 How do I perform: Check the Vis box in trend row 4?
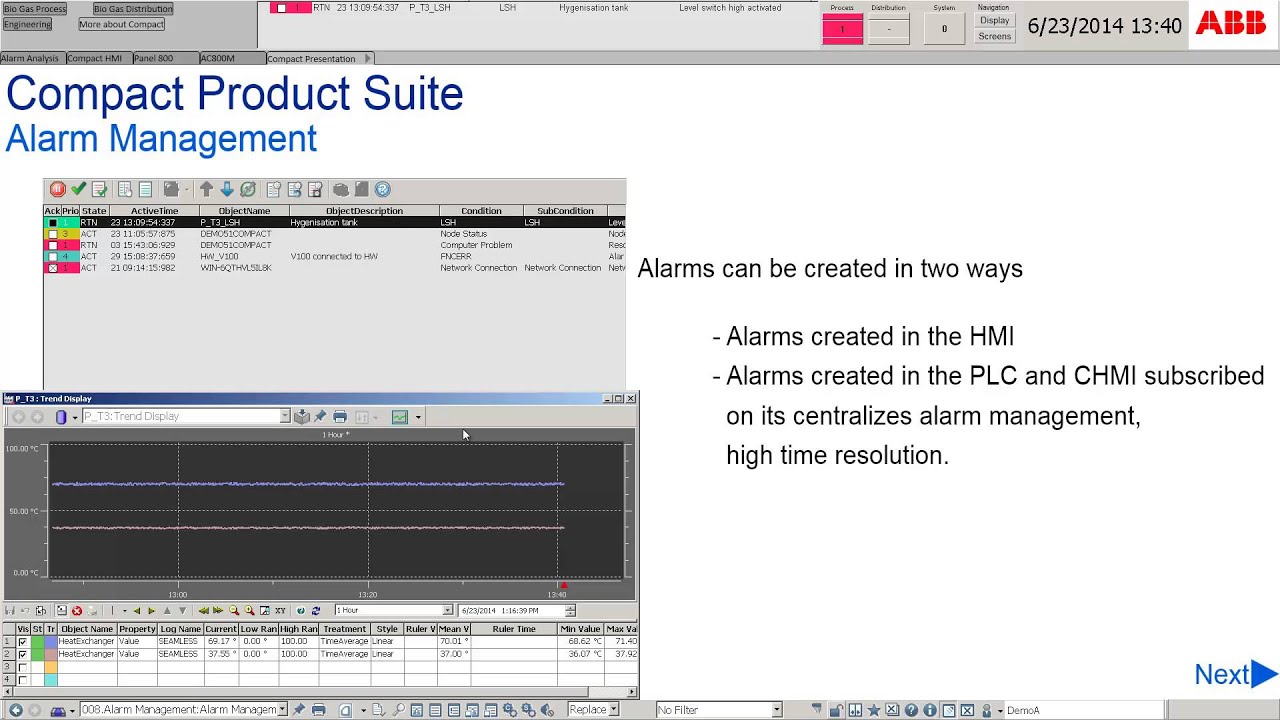coord(22,680)
